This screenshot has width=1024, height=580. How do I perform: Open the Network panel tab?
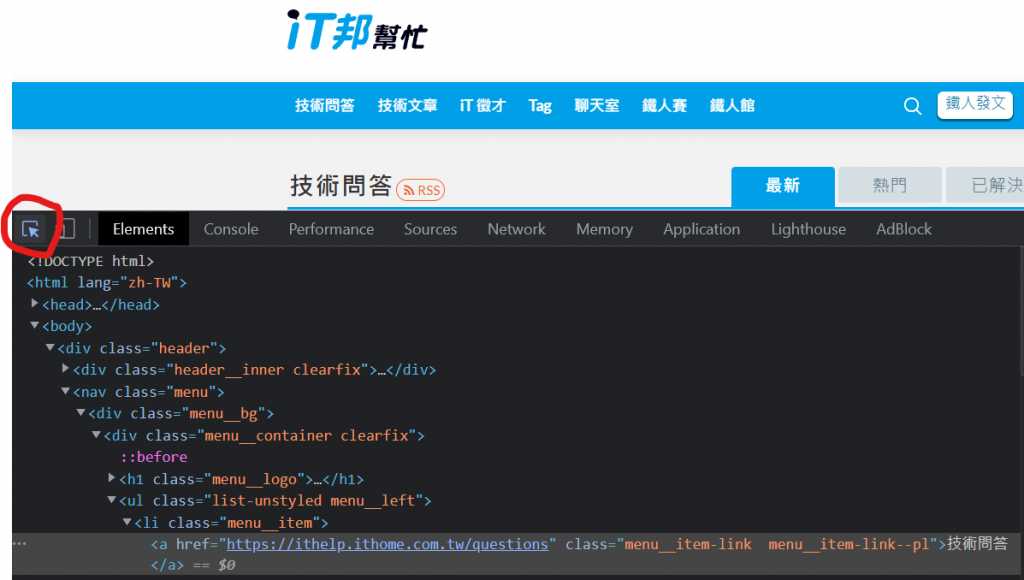[516, 229]
